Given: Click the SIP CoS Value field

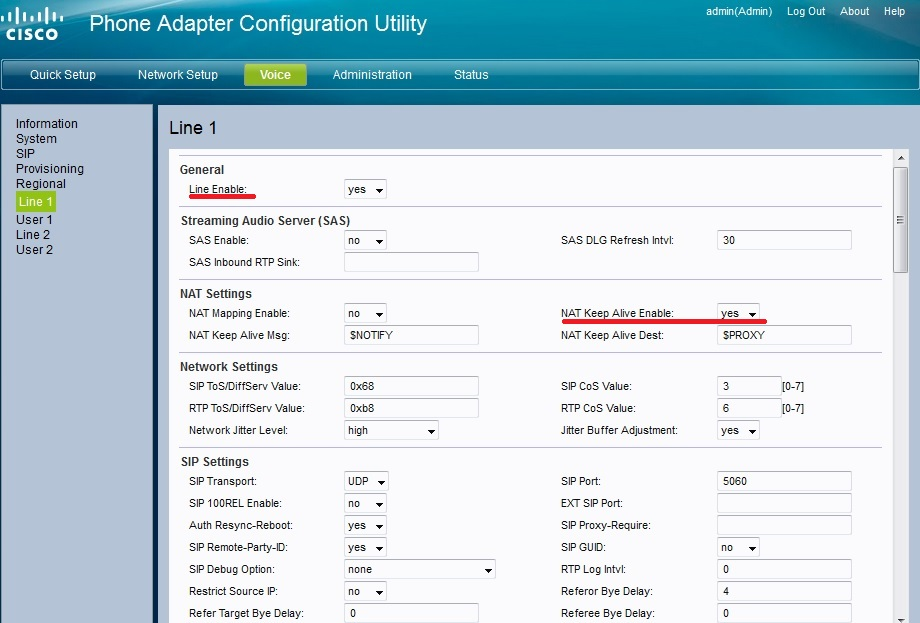Looking at the screenshot, I should pyautogui.click(x=749, y=387).
